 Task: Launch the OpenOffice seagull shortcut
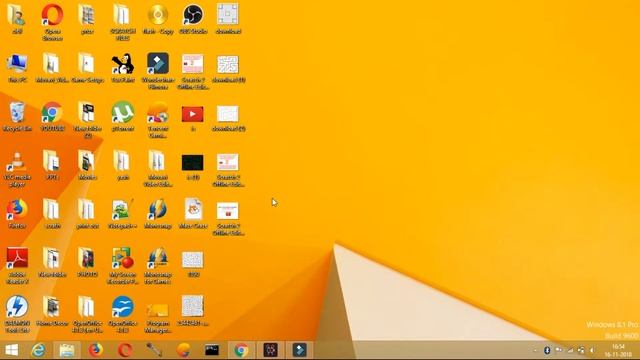122,307
